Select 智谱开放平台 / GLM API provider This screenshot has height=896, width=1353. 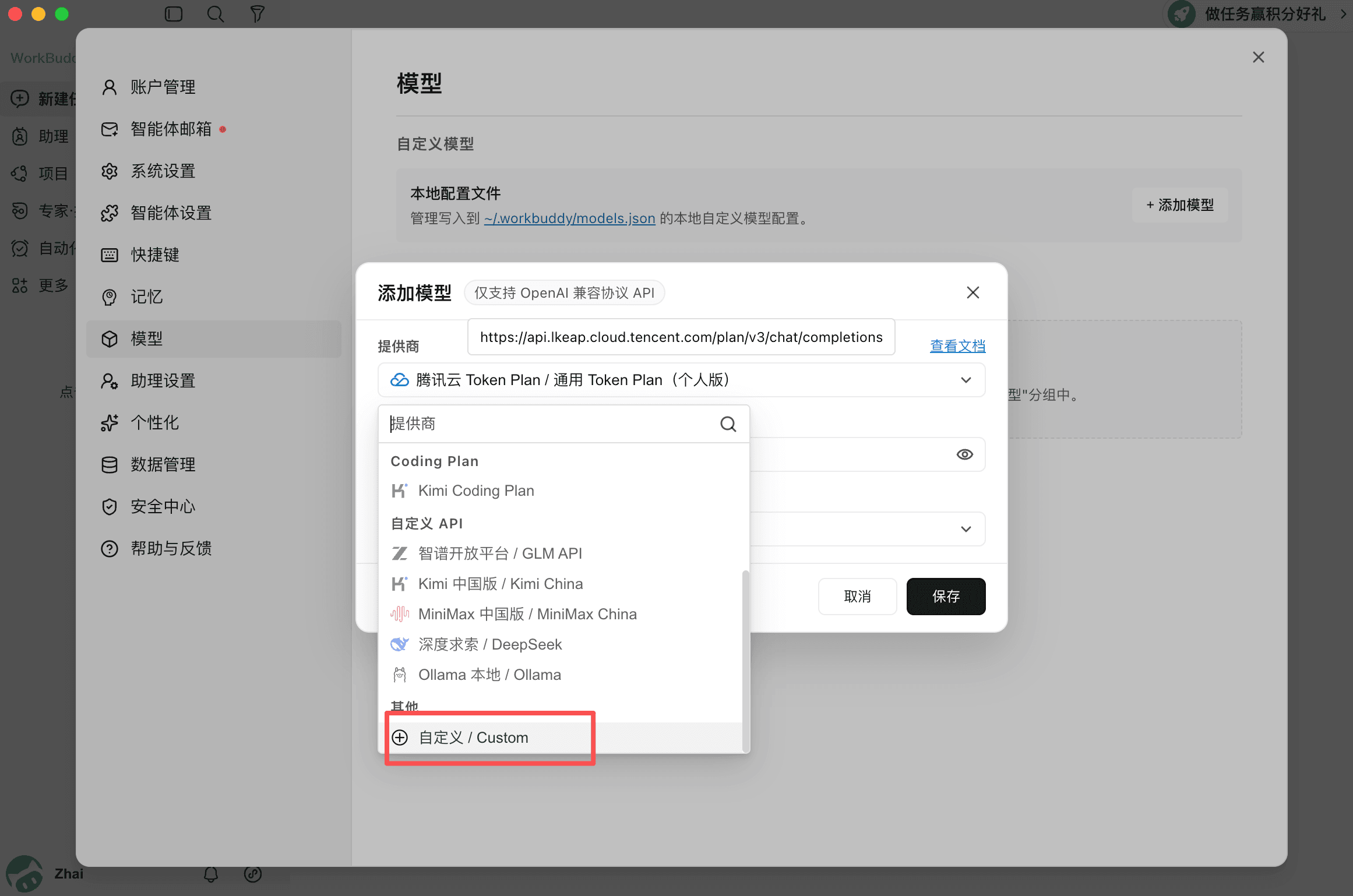[561, 553]
